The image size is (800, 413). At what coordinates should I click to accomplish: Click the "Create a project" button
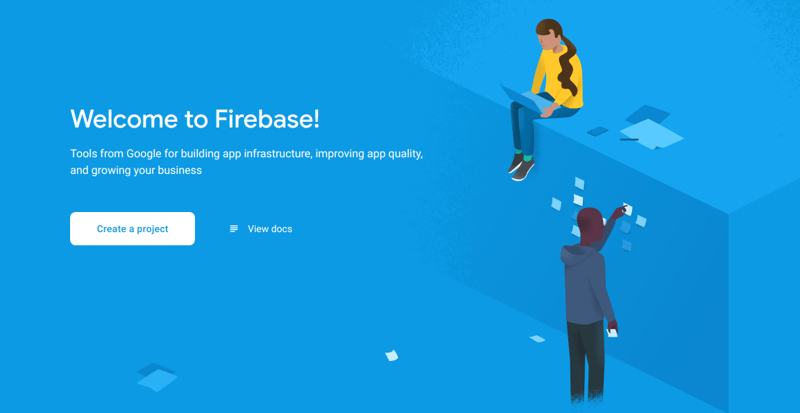pos(132,229)
